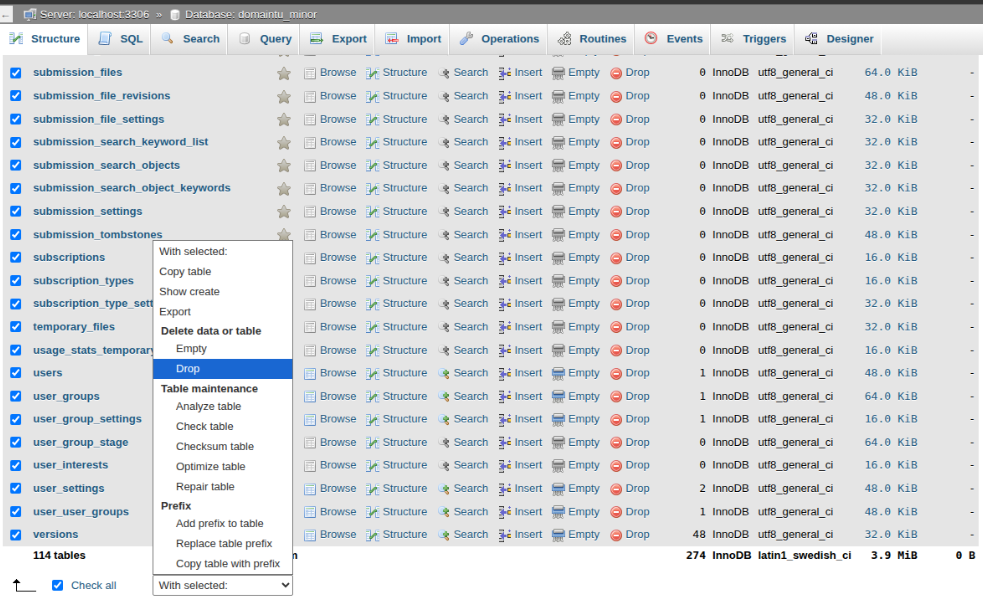Select Replace table prefix option
Screen dimensions: 983x596
pos(223,543)
